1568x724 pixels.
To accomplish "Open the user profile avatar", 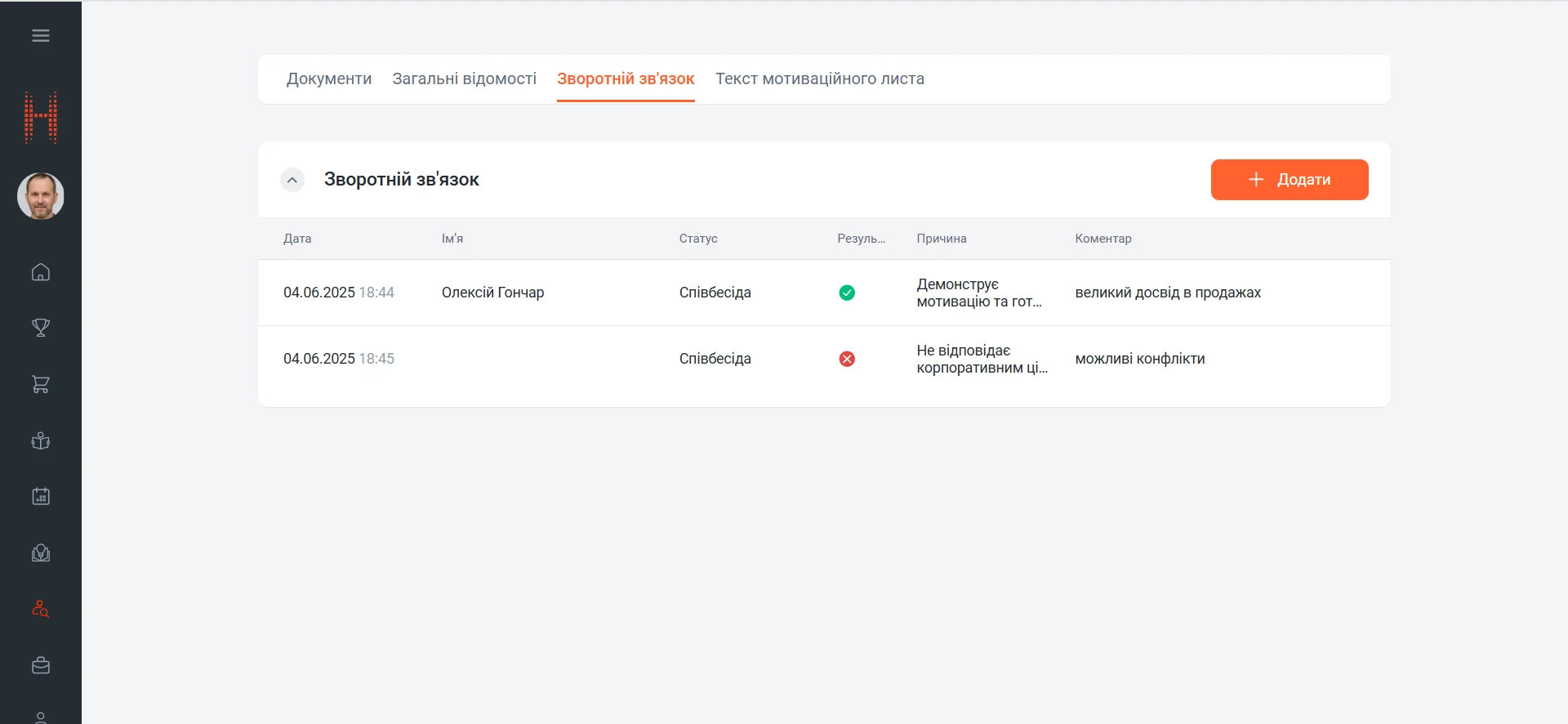I will [41, 196].
